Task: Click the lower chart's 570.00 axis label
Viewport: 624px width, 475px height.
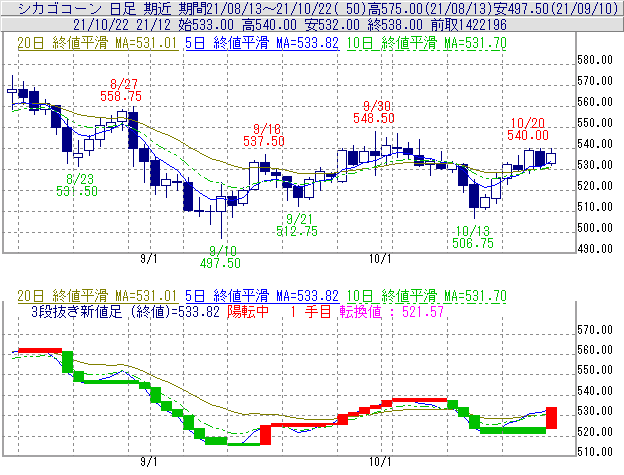Action: point(595,330)
